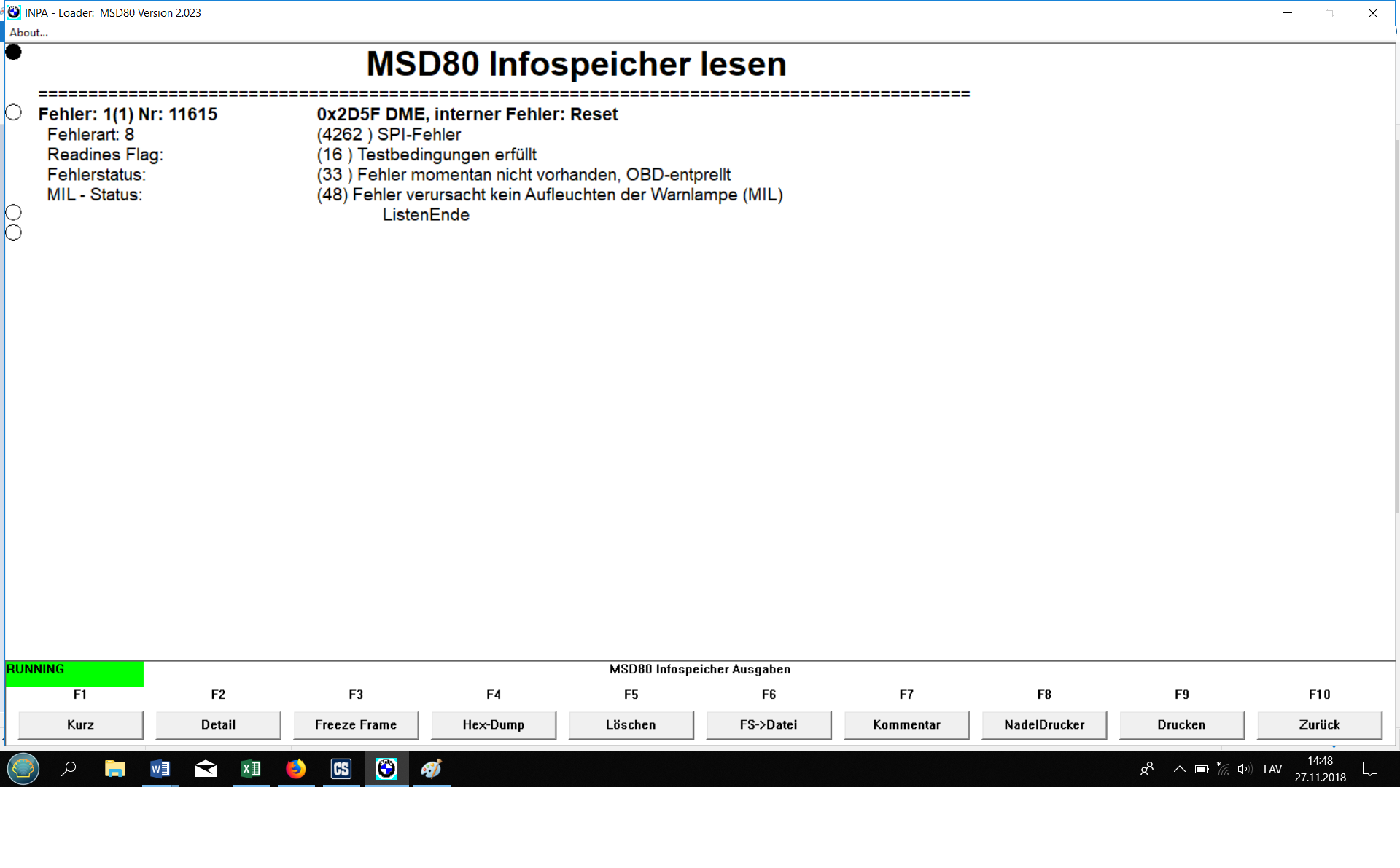Open the Paint app in the taskbar
1400x868 pixels.
pyautogui.click(x=431, y=769)
